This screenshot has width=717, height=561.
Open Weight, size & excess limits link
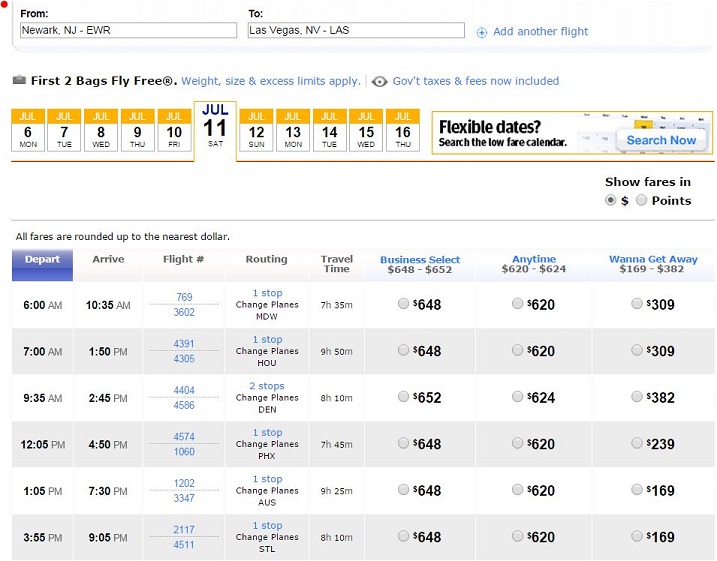[x=271, y=81]
